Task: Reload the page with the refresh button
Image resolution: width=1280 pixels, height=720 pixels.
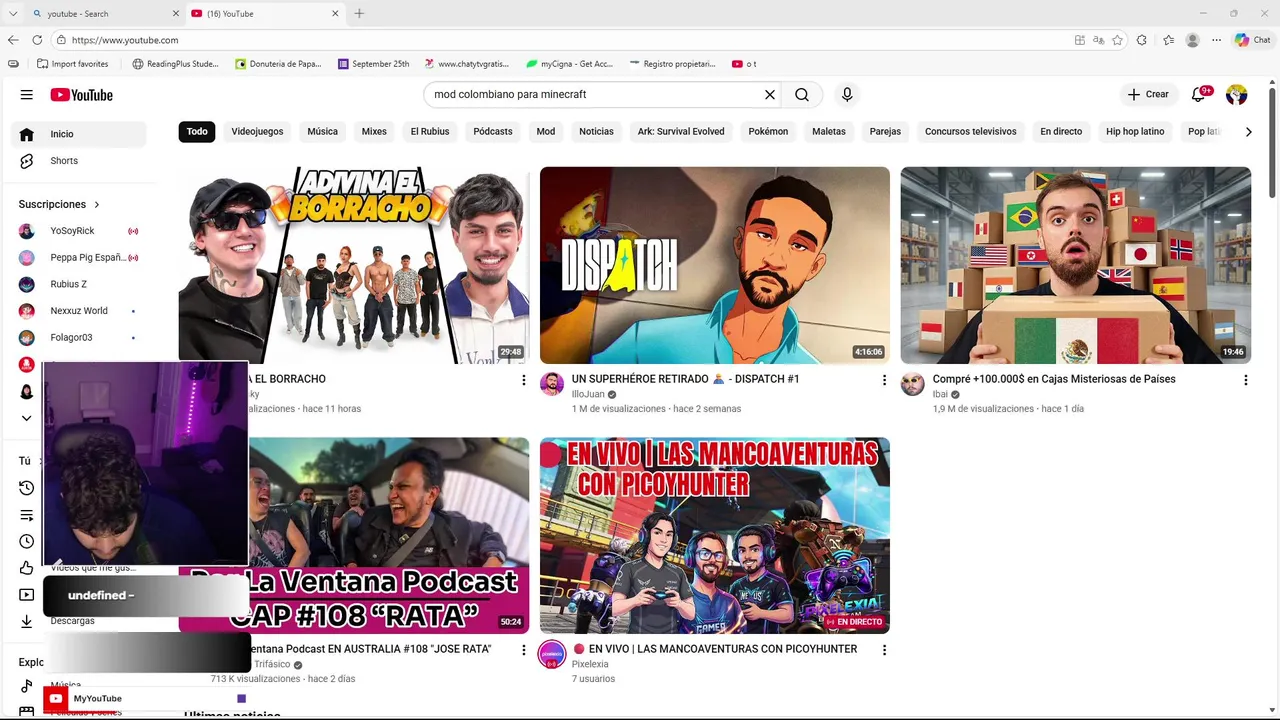Action: (37, 40)
